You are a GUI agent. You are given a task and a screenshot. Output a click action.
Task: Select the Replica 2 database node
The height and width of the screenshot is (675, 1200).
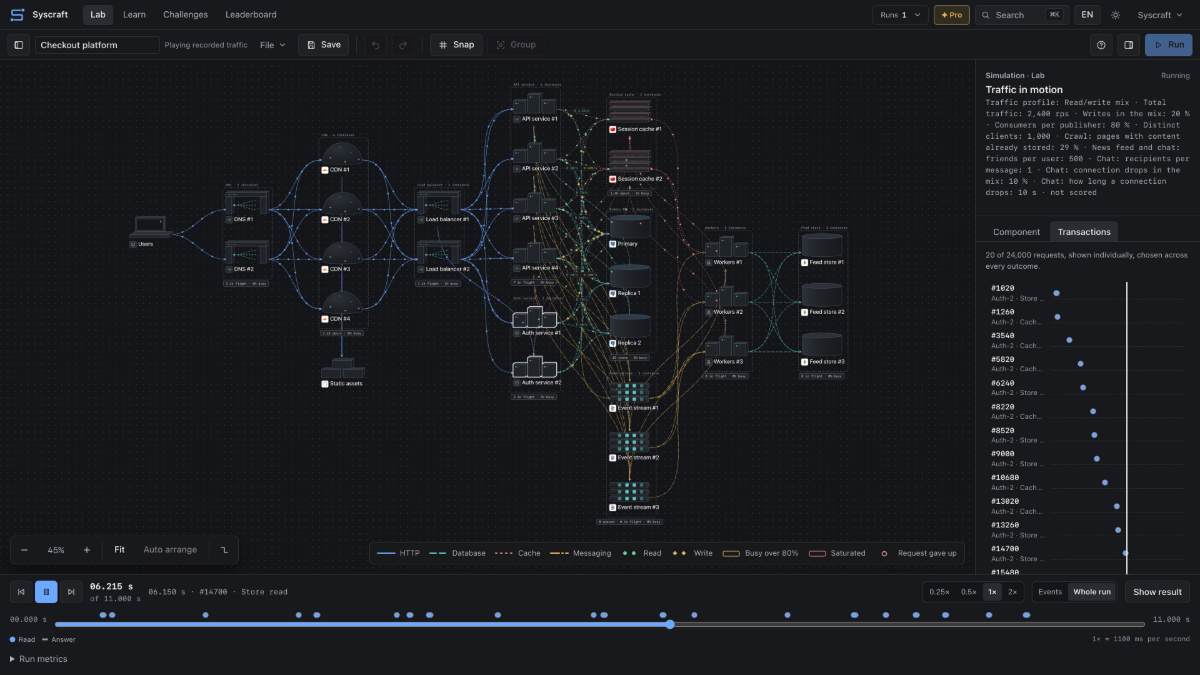pyautogui.click(x=630, y=330)
